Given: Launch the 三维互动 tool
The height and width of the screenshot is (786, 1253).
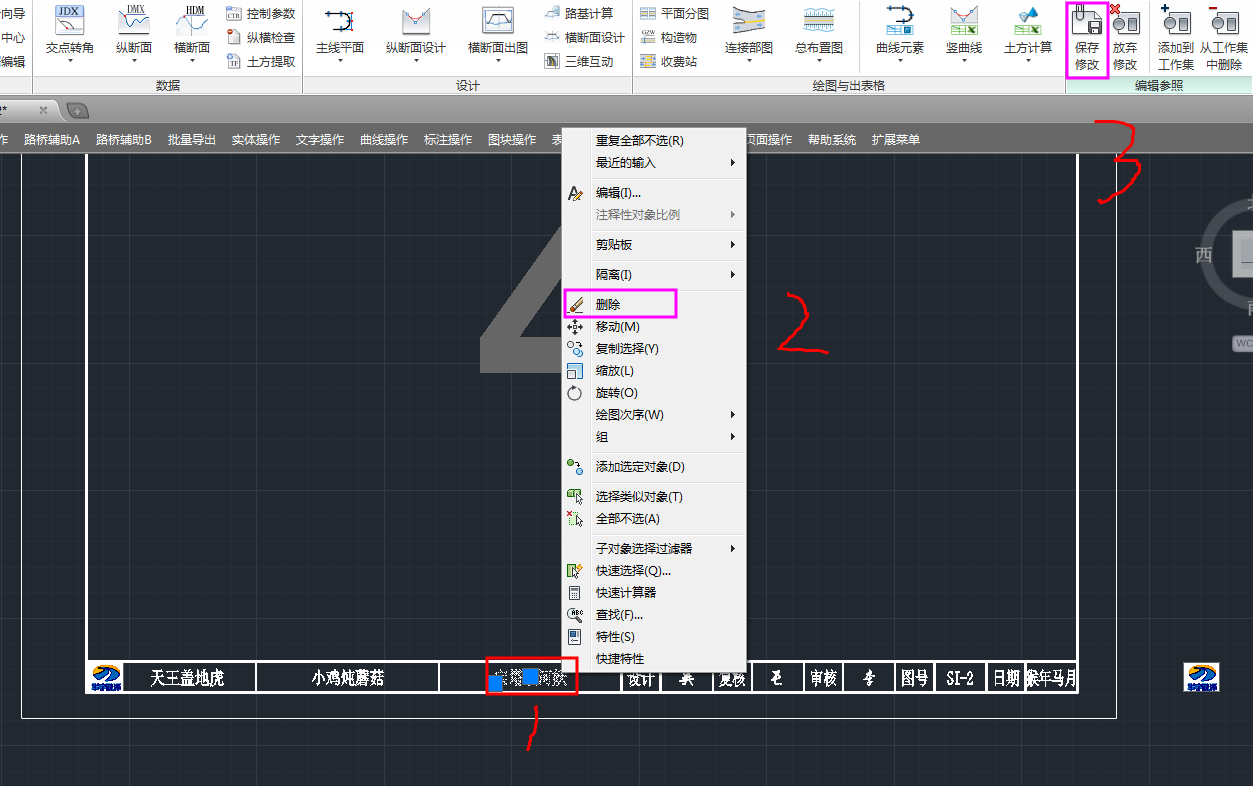Looking at the screenshot, I should tap(579, 61).
